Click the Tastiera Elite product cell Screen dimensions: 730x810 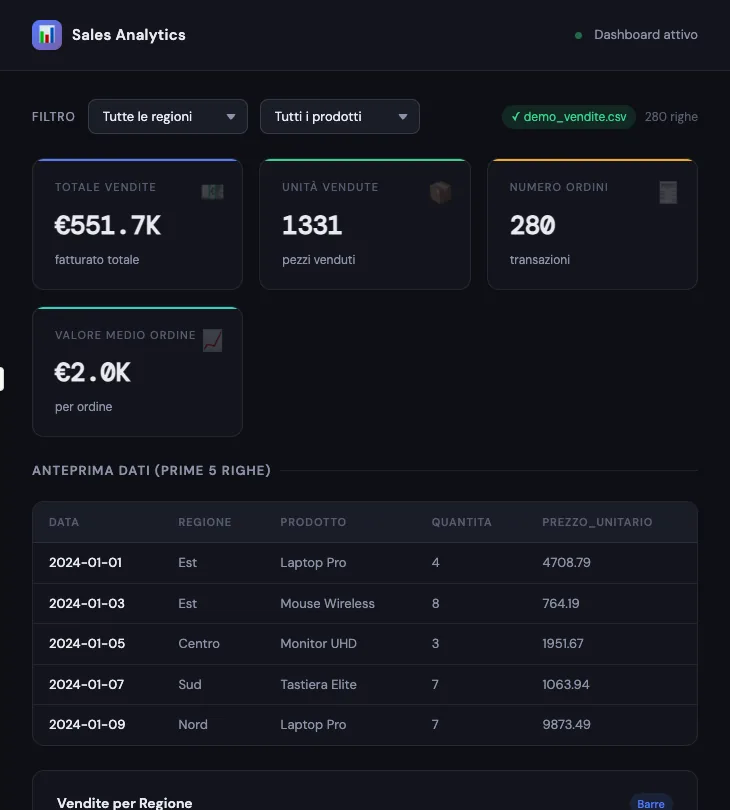319,684
